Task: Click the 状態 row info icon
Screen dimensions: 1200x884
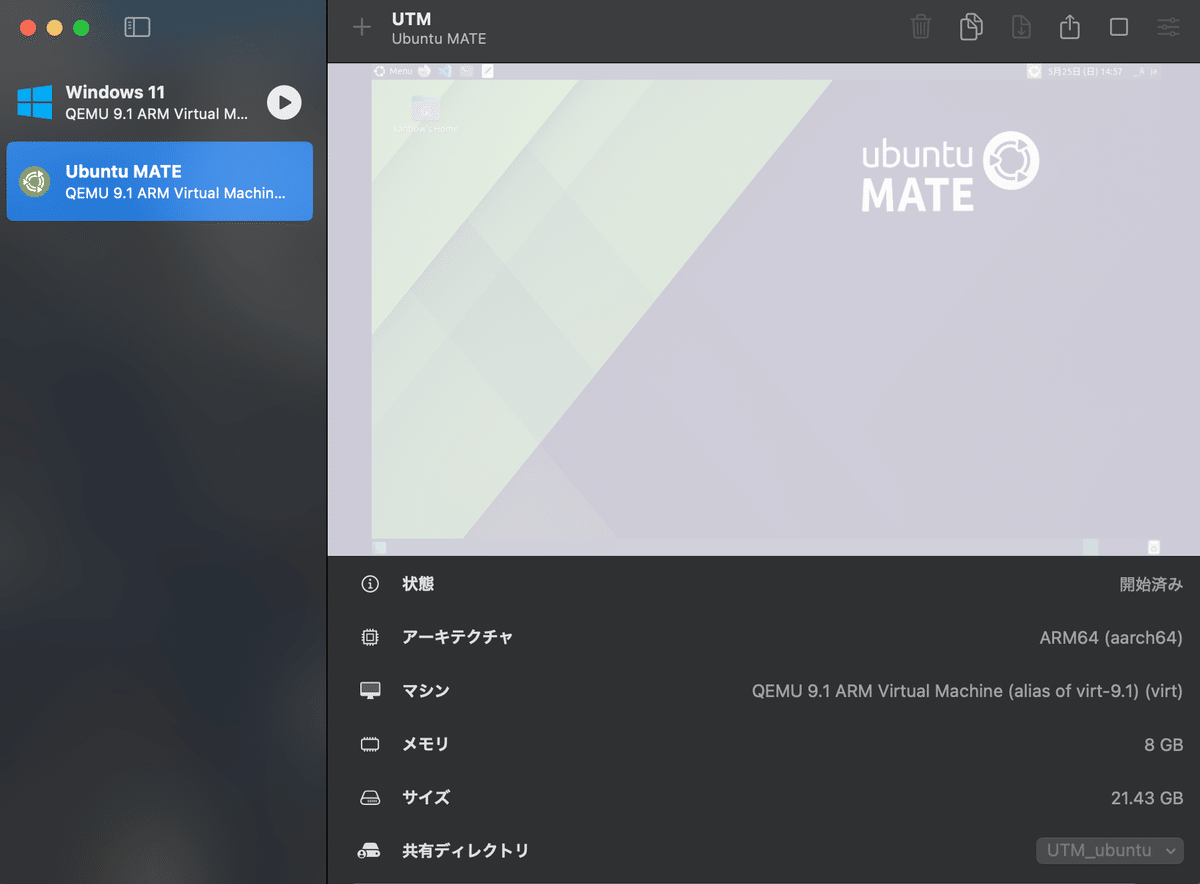Action: point(370,584)
